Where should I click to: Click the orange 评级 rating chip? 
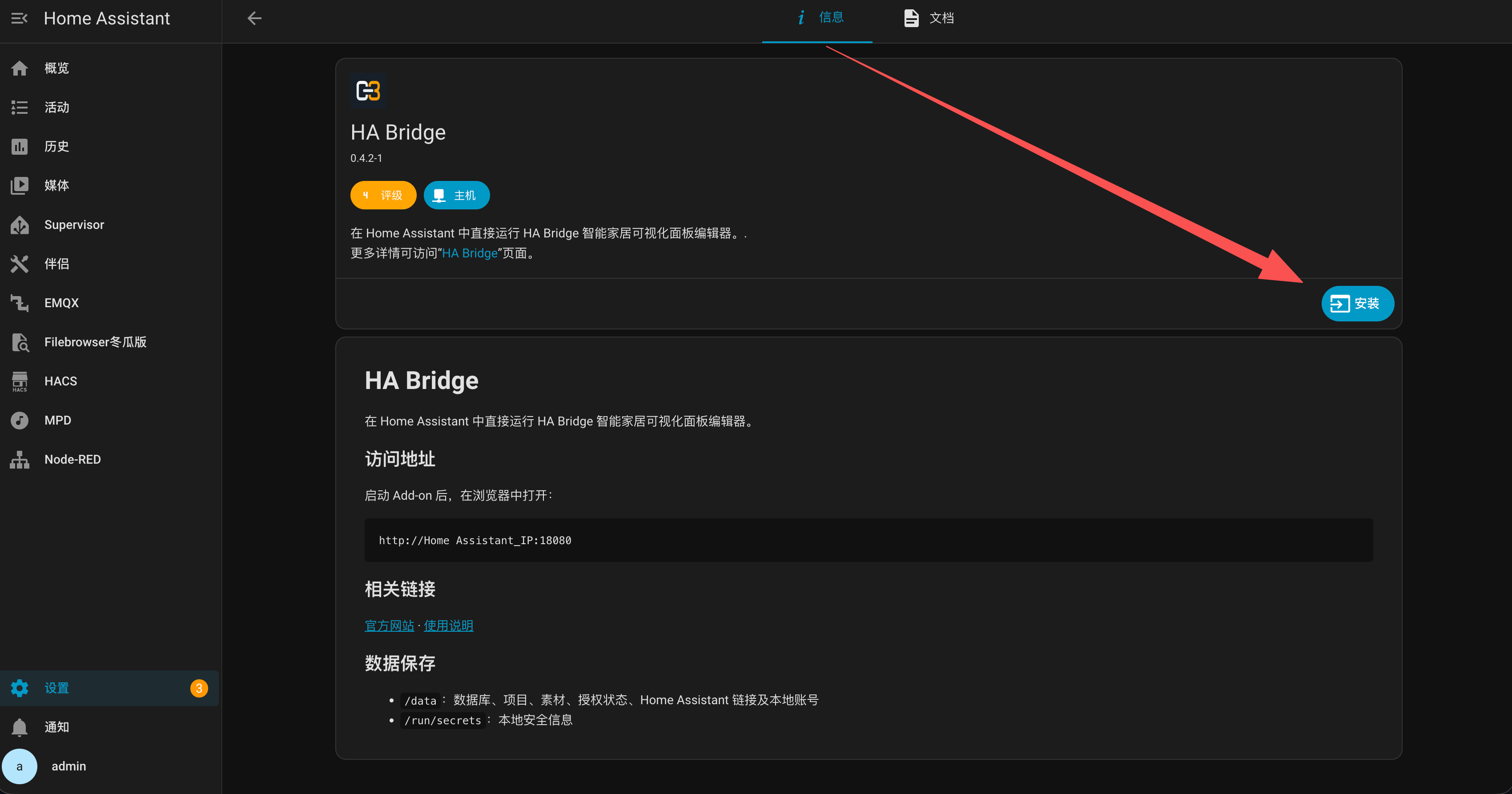[383, 195]
